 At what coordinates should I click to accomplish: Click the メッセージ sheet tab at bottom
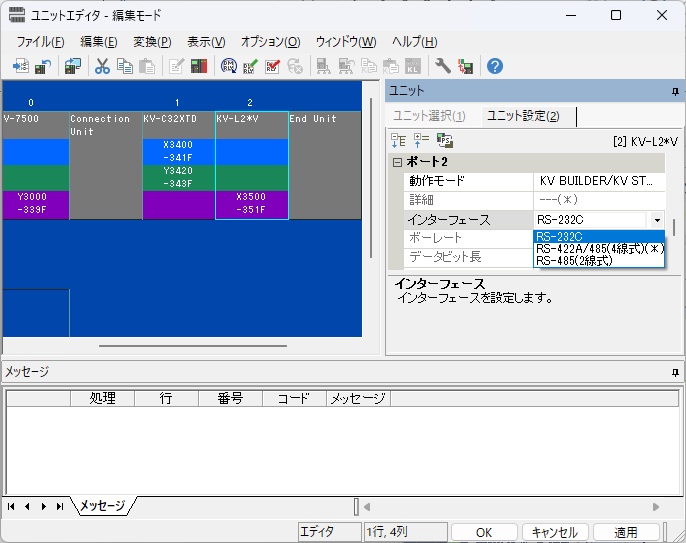coord(102,506)
